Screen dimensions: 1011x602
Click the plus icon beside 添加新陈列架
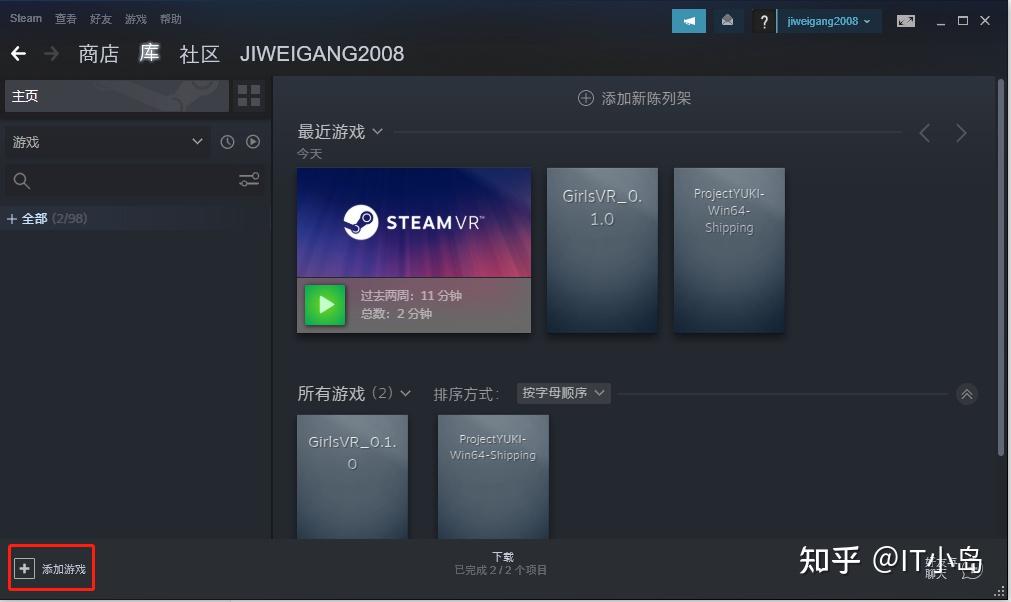[x=585, y=98]
